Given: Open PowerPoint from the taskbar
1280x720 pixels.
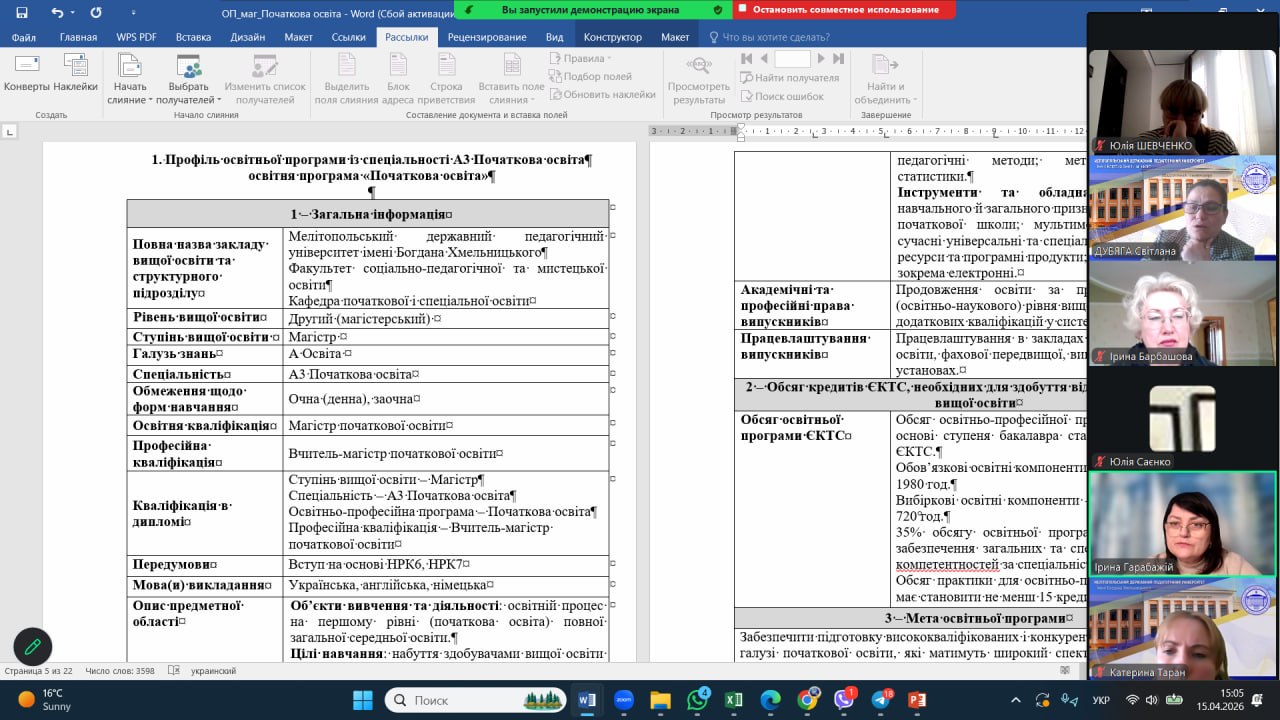Looking at the screenshot, I should tap(917, 700).
